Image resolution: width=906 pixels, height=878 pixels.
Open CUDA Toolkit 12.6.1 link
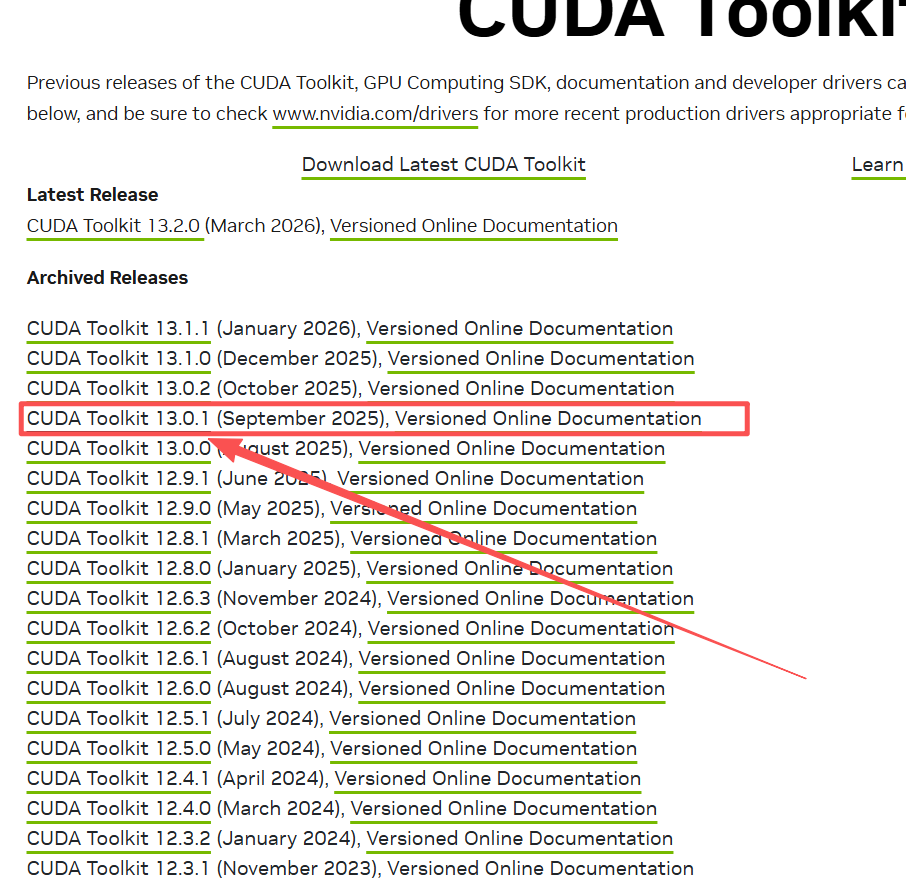coord(118,659)
